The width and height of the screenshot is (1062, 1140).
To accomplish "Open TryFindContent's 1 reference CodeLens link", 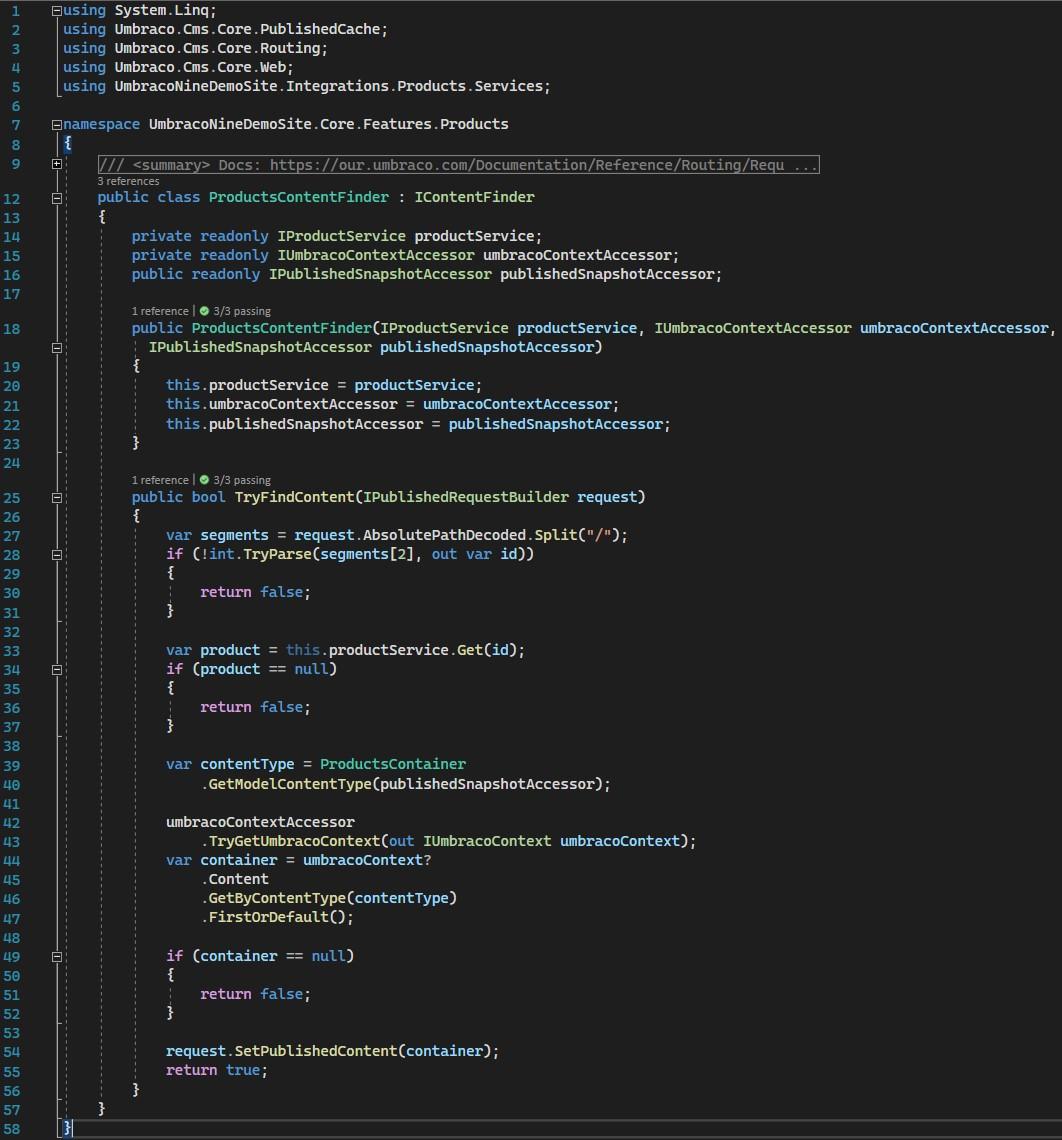I will pos(160,481).
